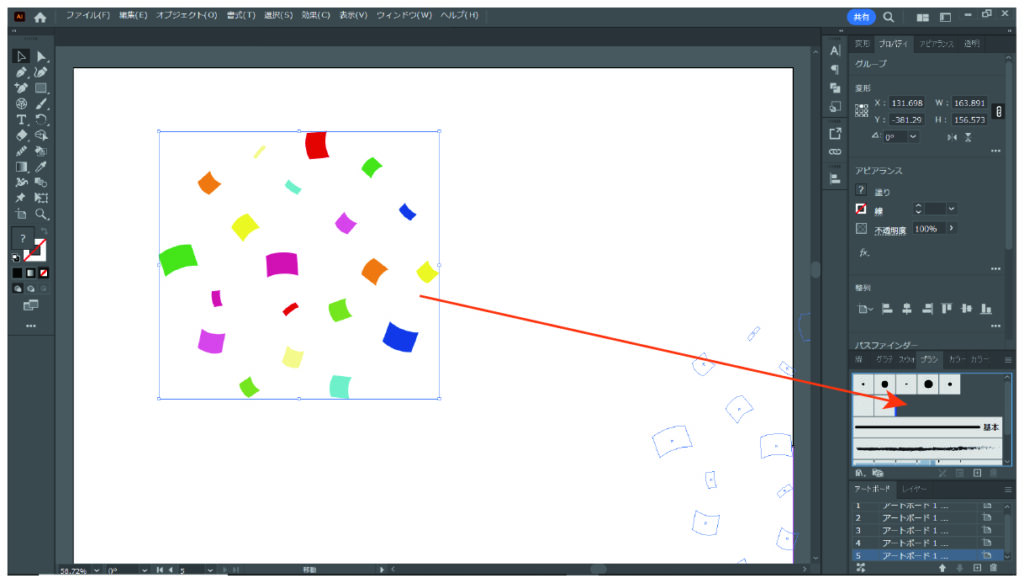Click vertical align bottom icon
1024x583 pixels.
pos(986,308)
